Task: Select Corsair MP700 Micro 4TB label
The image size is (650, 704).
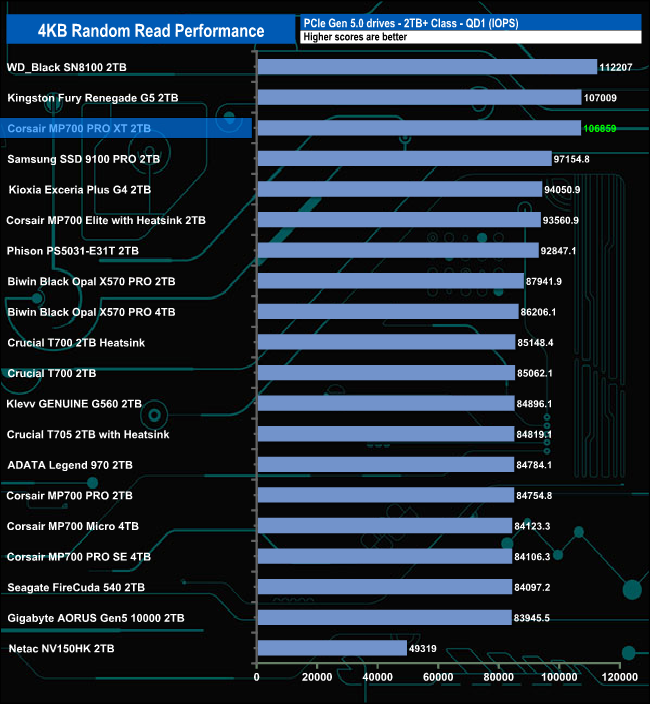Action: (73, 526)
